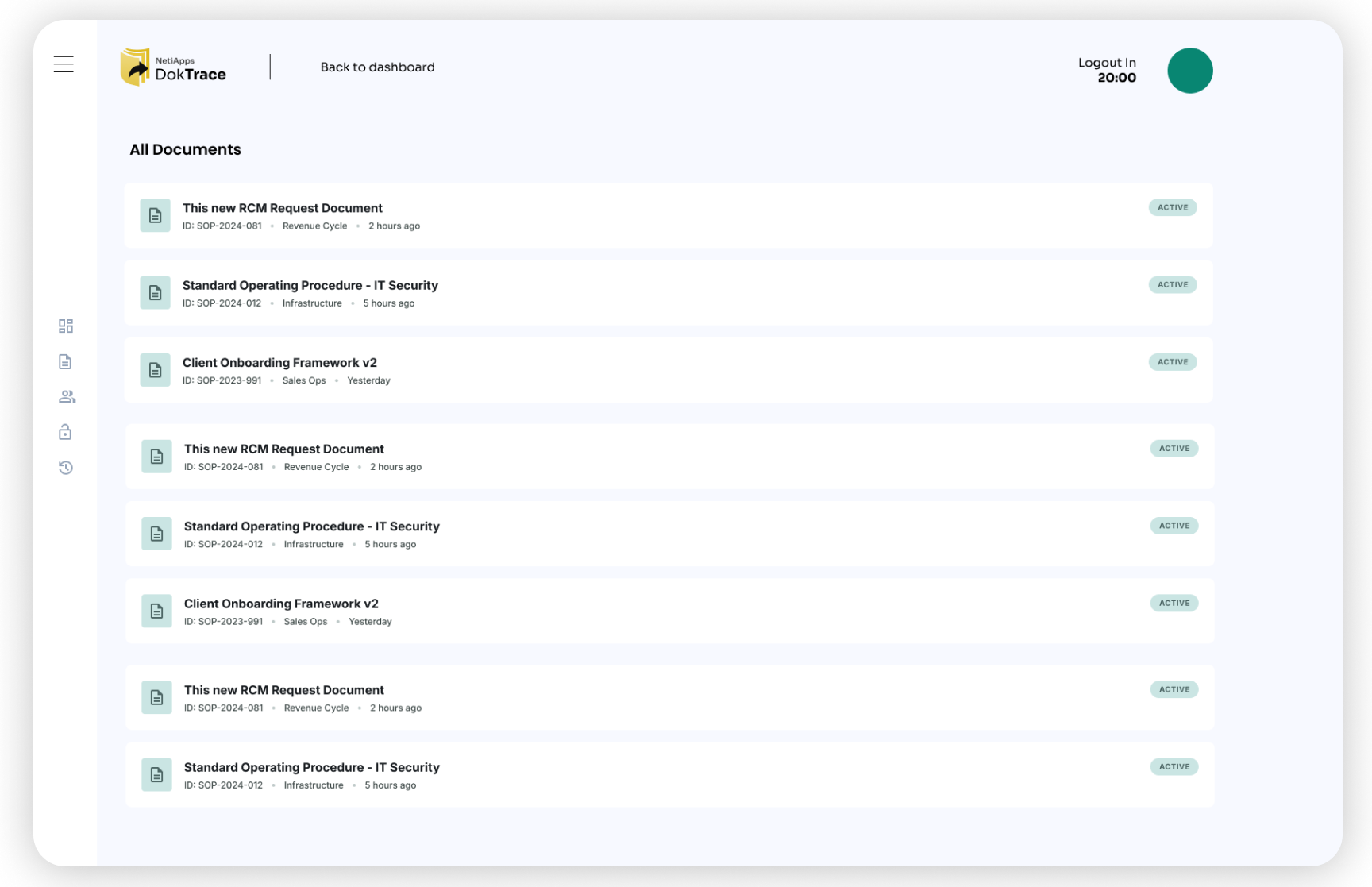
Task: Open the third RCM Request Document row
Action: [x=284, y=690]
